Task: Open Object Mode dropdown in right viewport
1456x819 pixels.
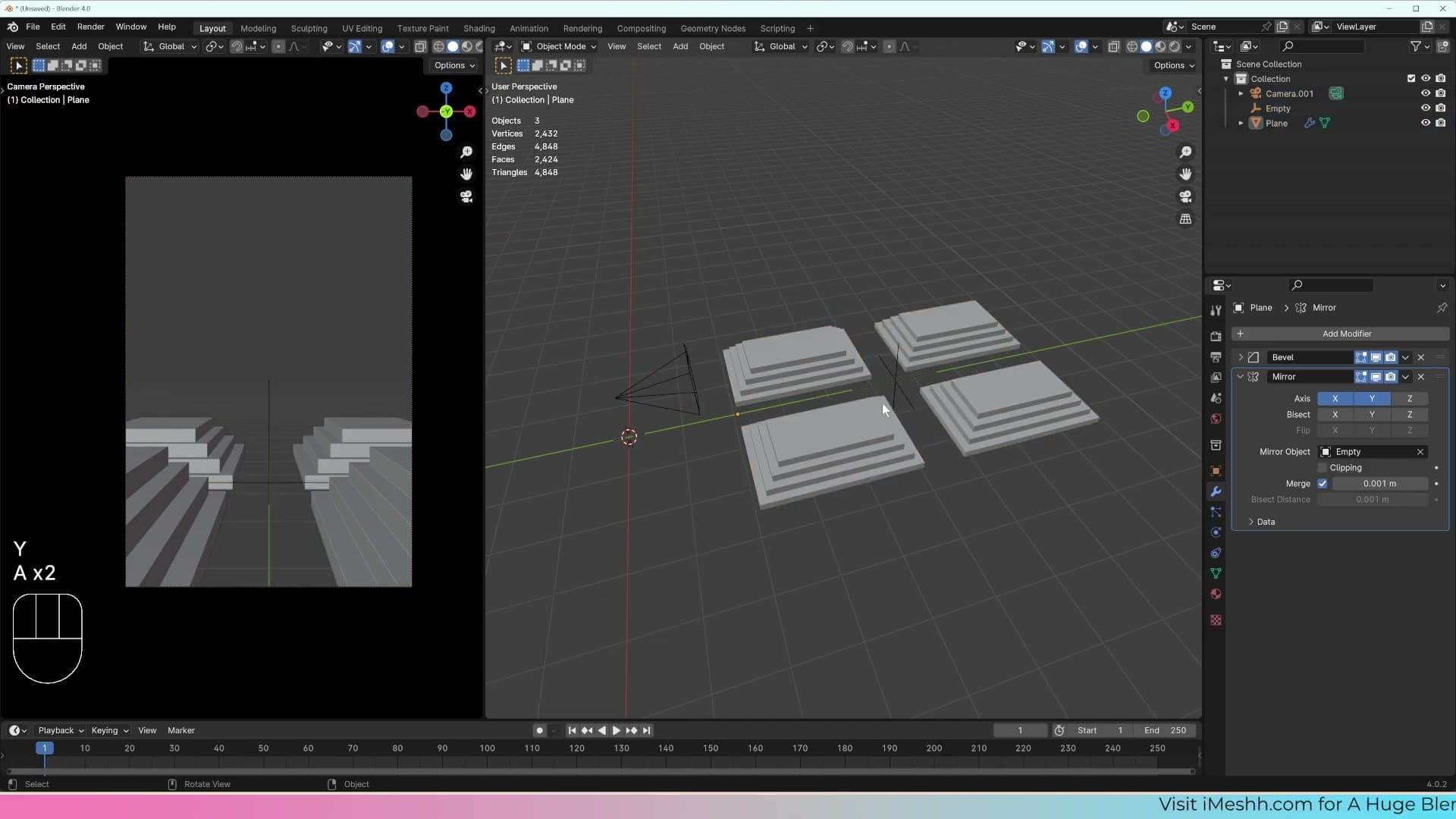Action: pyautogui.click(x=559, y=46)
